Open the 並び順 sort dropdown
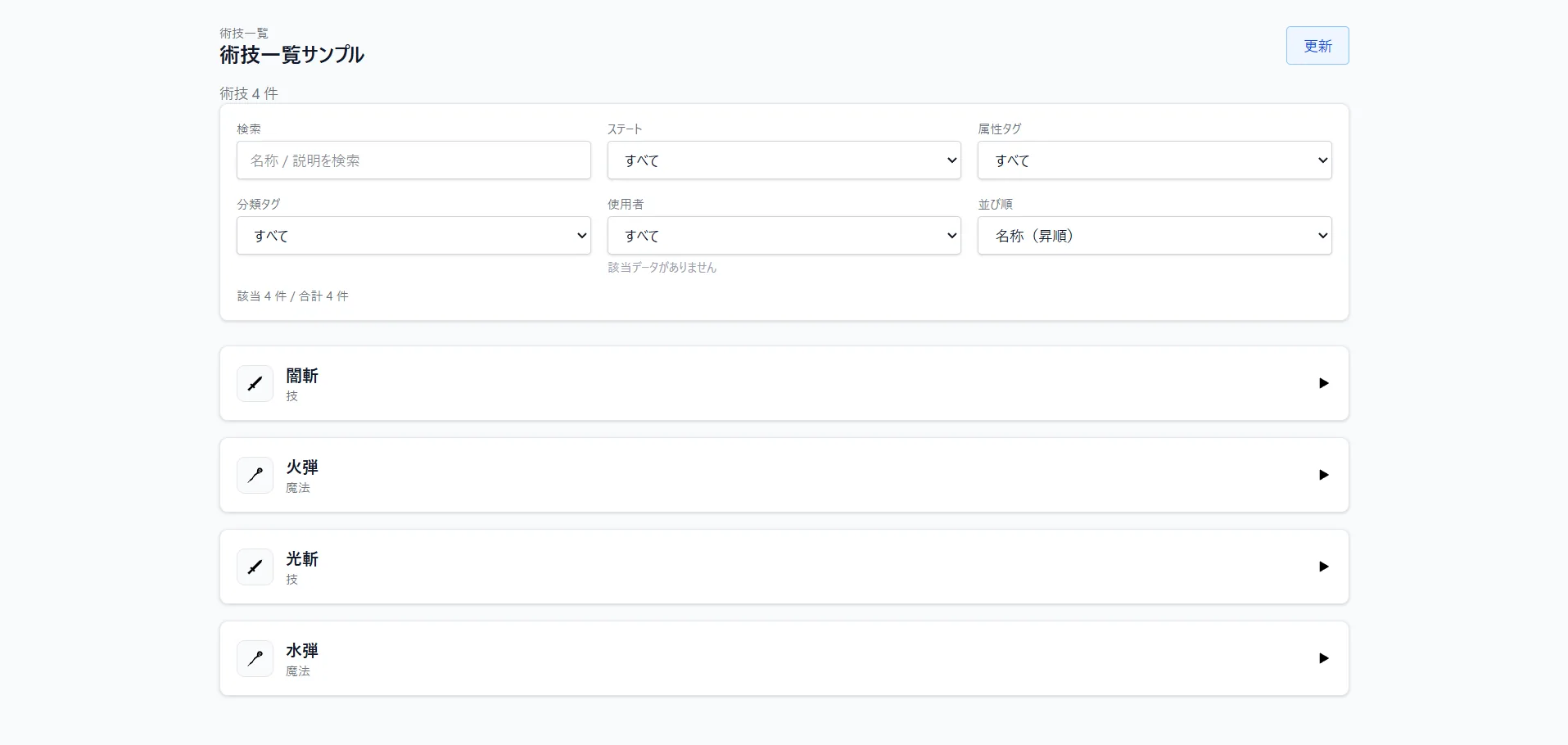The image size is (1568, 745). click(x=1155, y=236)
